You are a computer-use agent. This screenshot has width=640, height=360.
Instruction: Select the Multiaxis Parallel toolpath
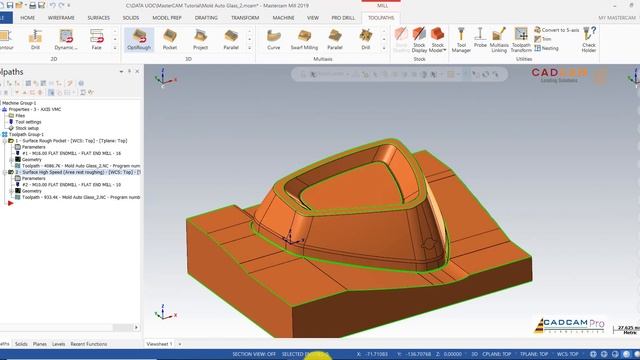click(335, 40)
